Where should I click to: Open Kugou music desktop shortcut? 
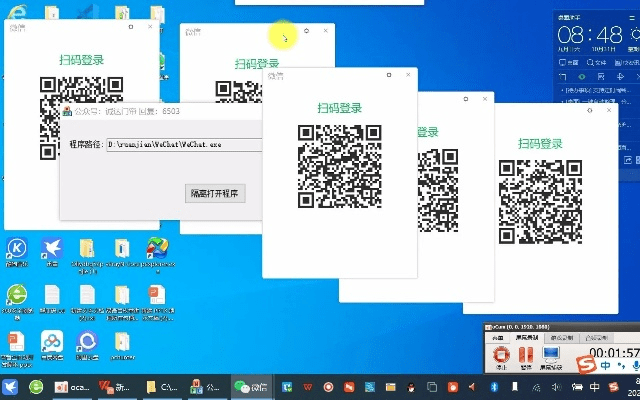[17, 249]
